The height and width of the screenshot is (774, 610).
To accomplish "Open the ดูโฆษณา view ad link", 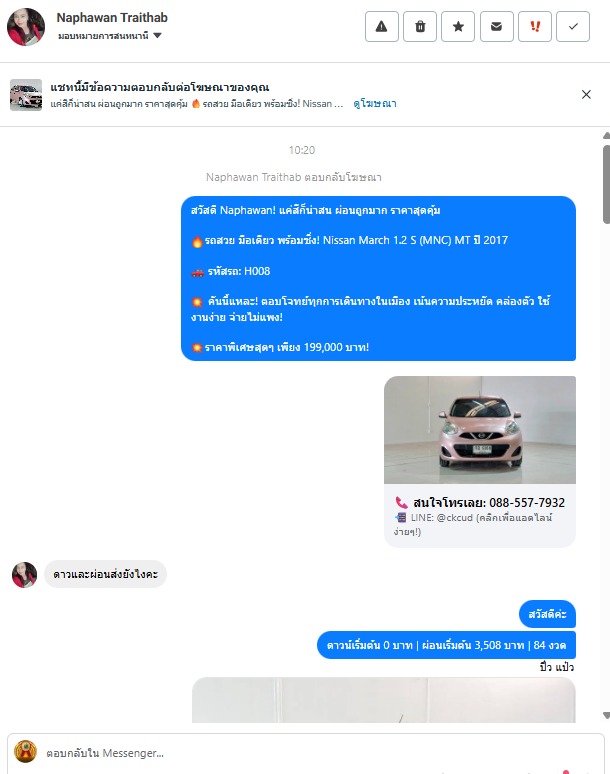I will coord(375,104).
